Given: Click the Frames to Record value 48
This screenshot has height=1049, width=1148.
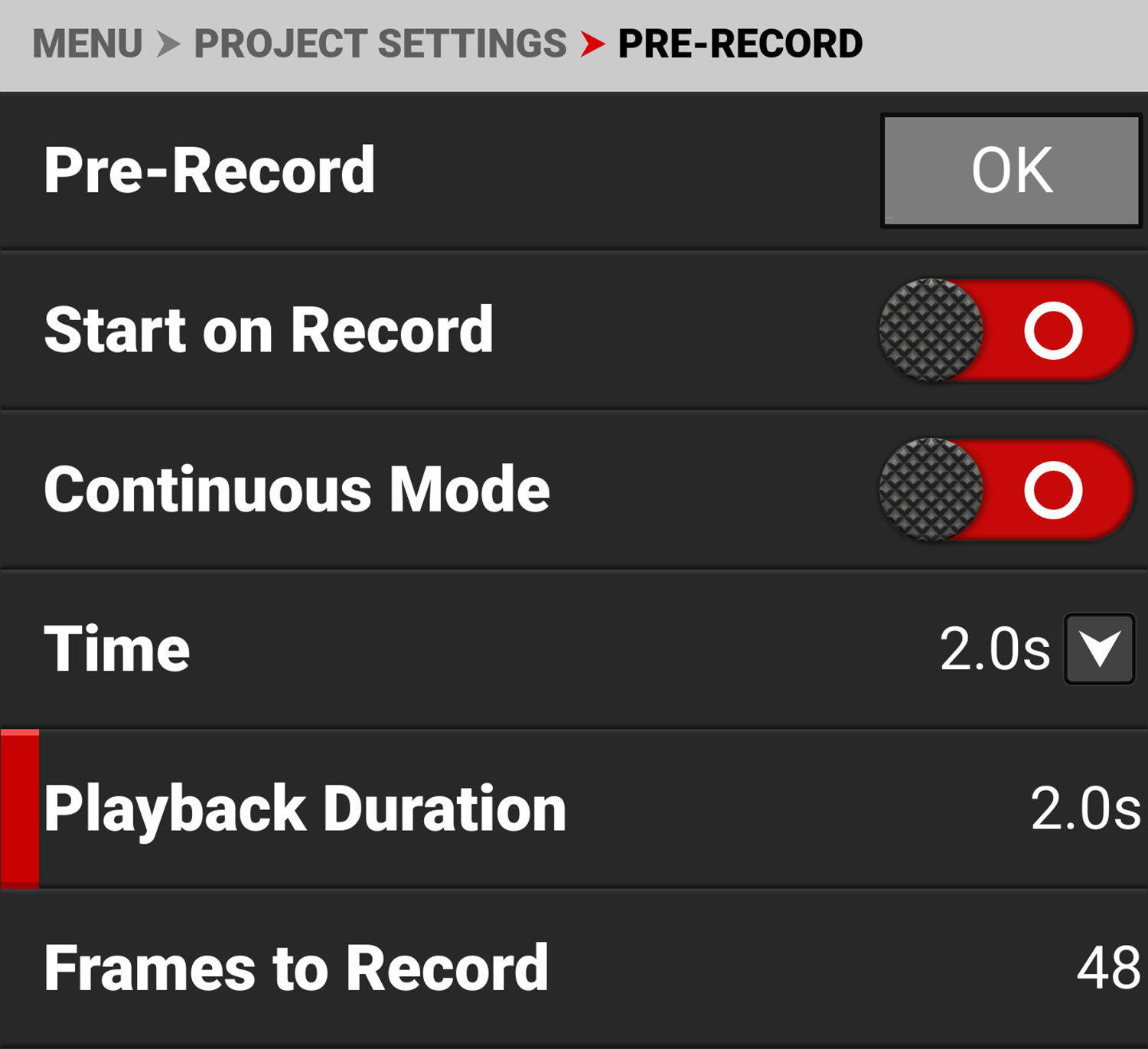Looking at the screenshot, I should point(1108,968).
